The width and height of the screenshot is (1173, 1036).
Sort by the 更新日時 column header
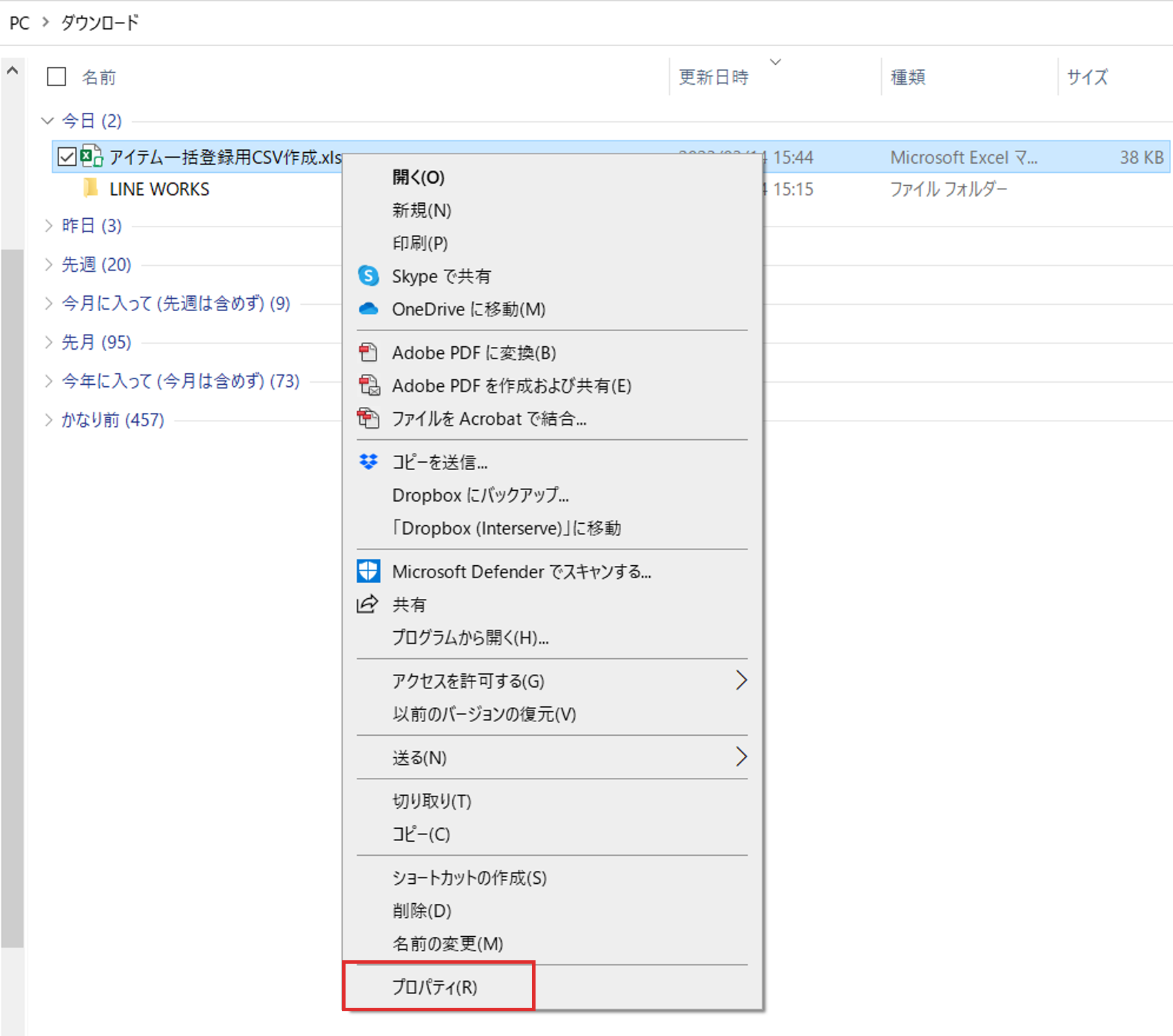pos(713,77)
